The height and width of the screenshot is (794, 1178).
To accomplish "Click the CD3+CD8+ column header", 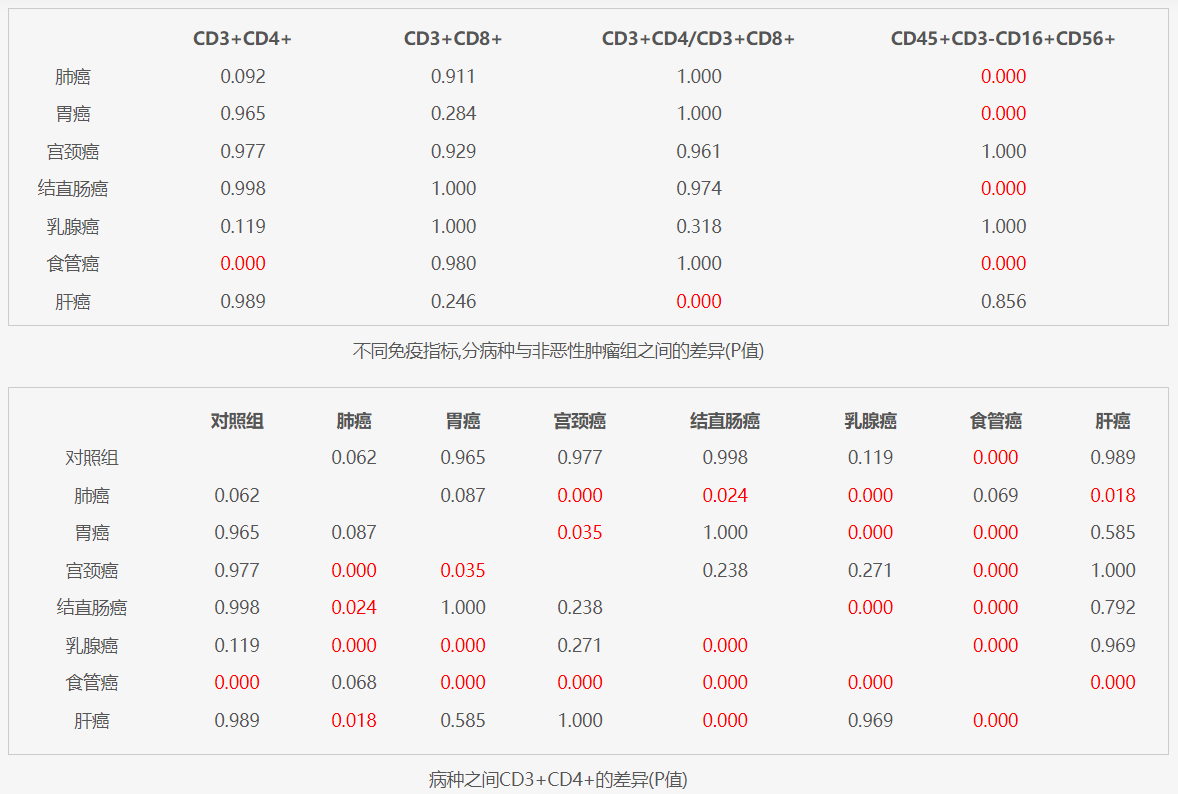I will tap(453, 38).
